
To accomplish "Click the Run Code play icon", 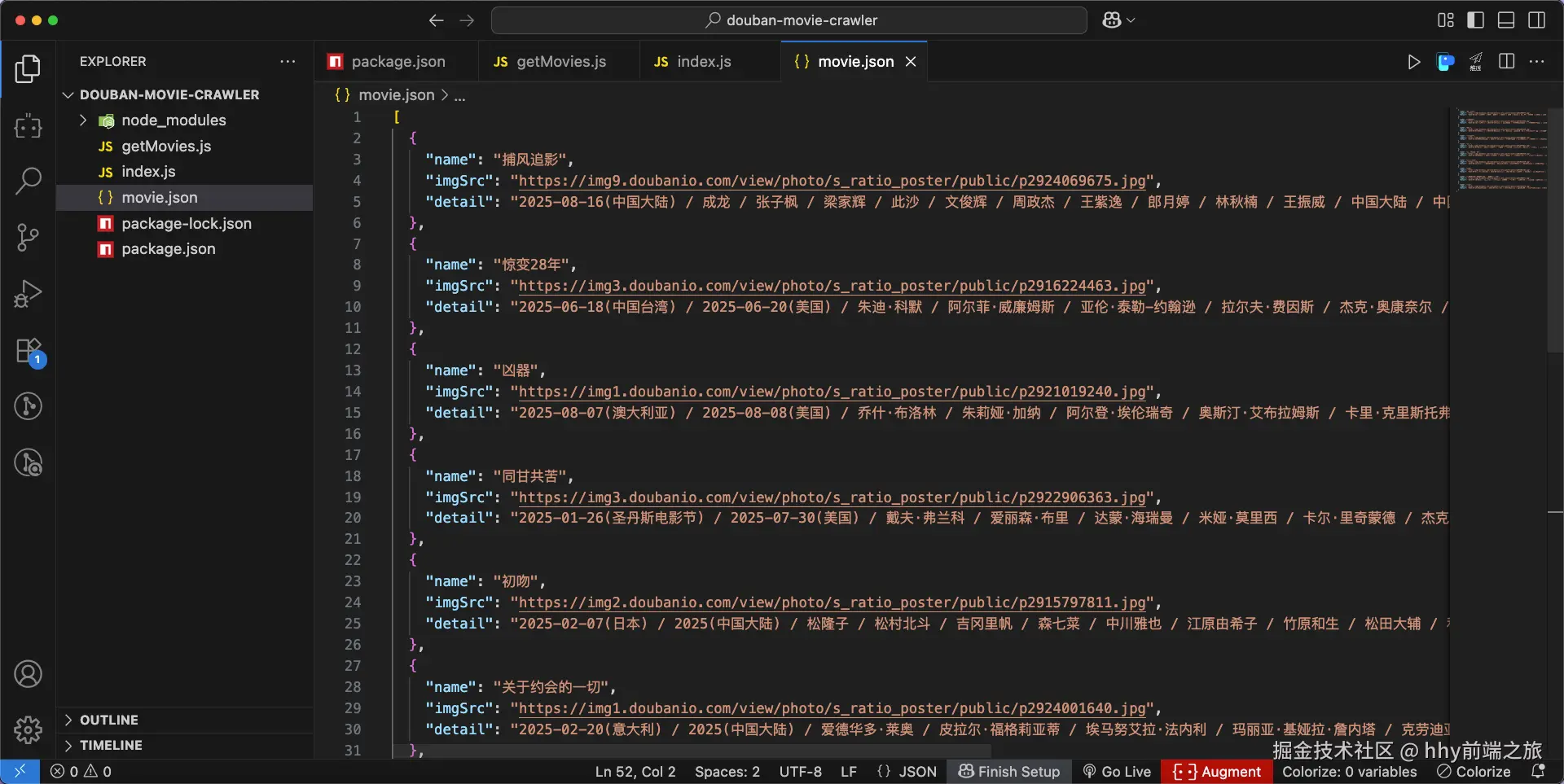I will click(x=1414, y=62).
